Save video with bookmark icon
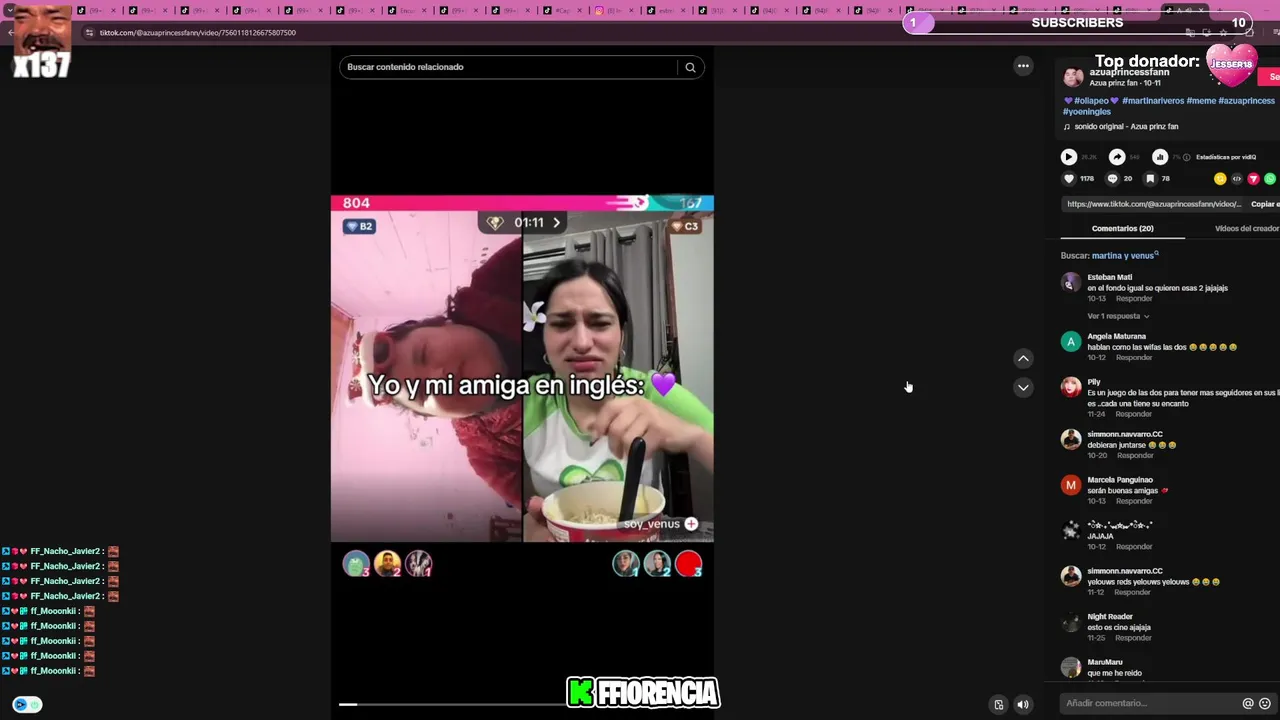The height and width of the screenshot is (720, 1280). 1150,179
